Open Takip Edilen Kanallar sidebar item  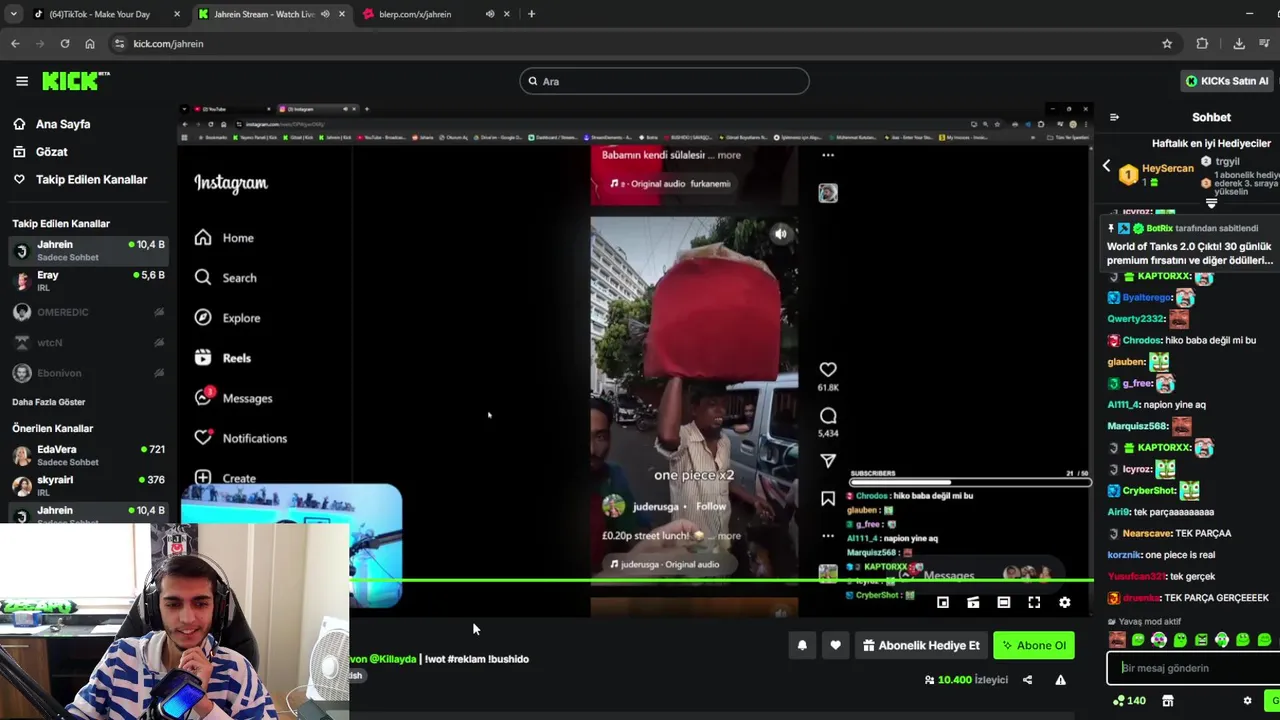80,180
